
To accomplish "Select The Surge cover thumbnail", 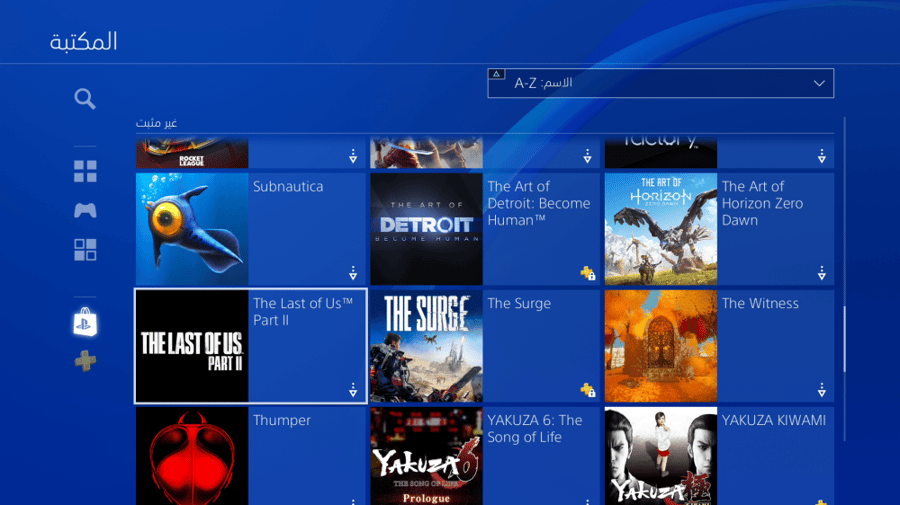I will (x=426, y=346).
